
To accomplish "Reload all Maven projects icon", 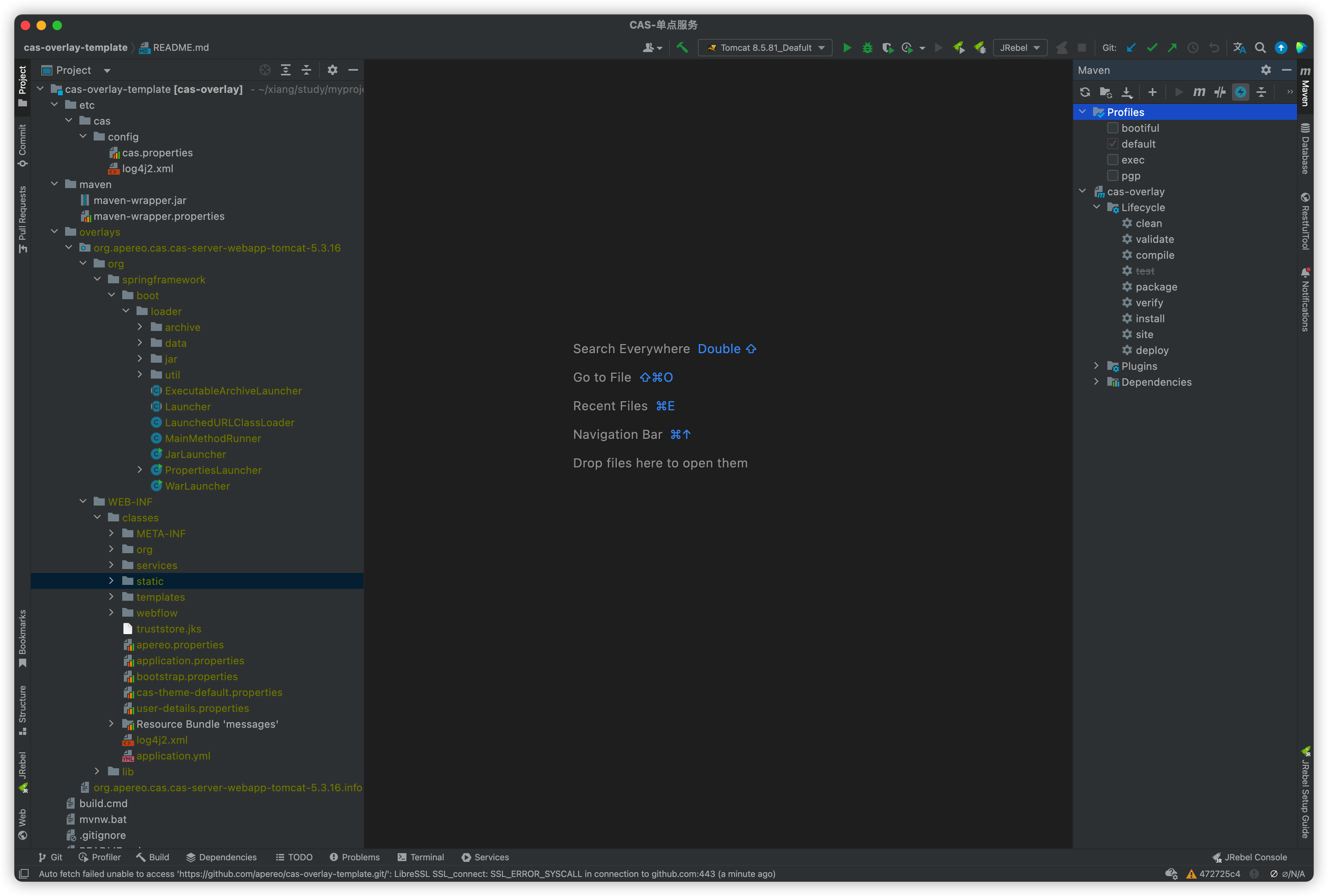I will tap(1085, 92).
